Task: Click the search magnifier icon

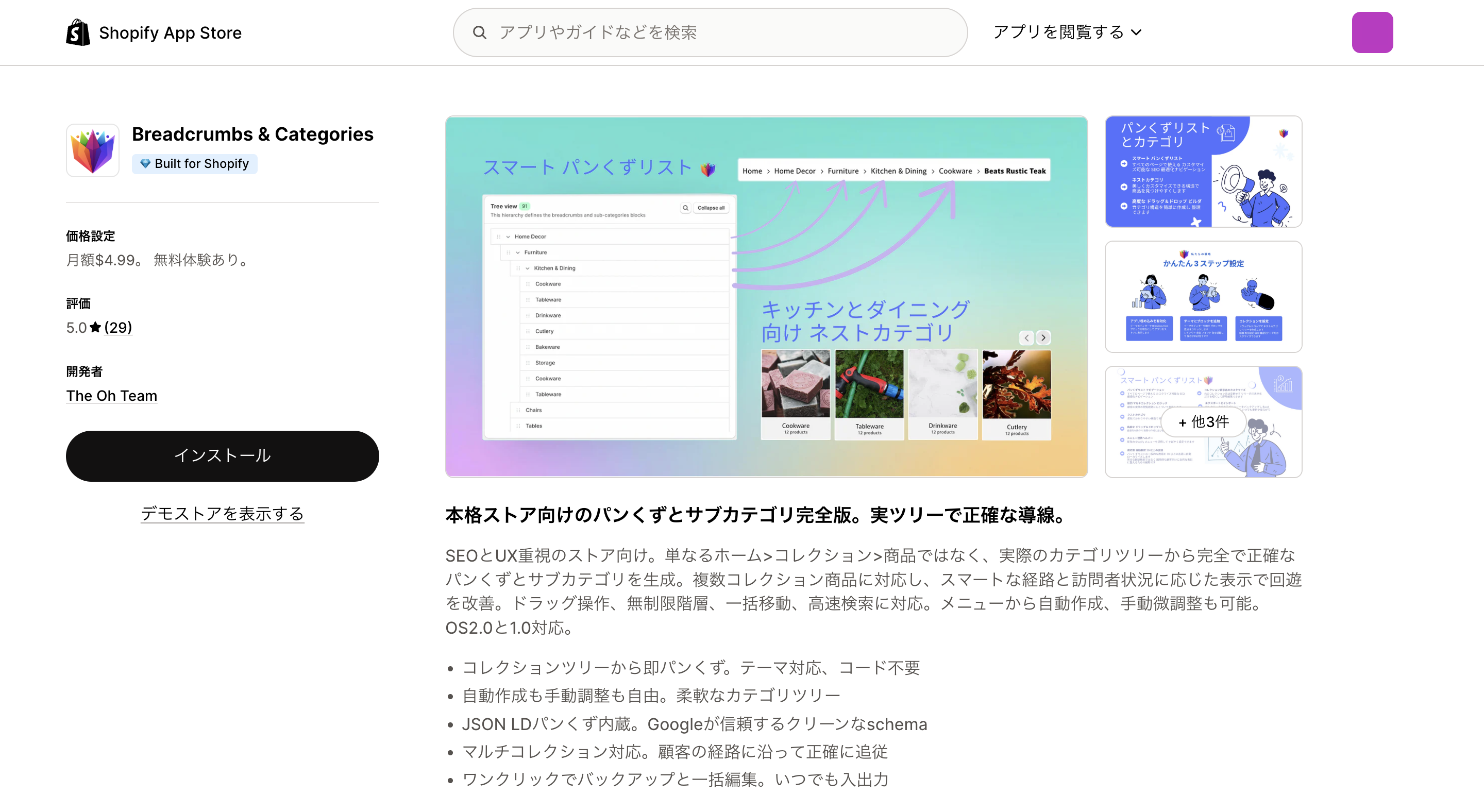Action: [479, 33]
